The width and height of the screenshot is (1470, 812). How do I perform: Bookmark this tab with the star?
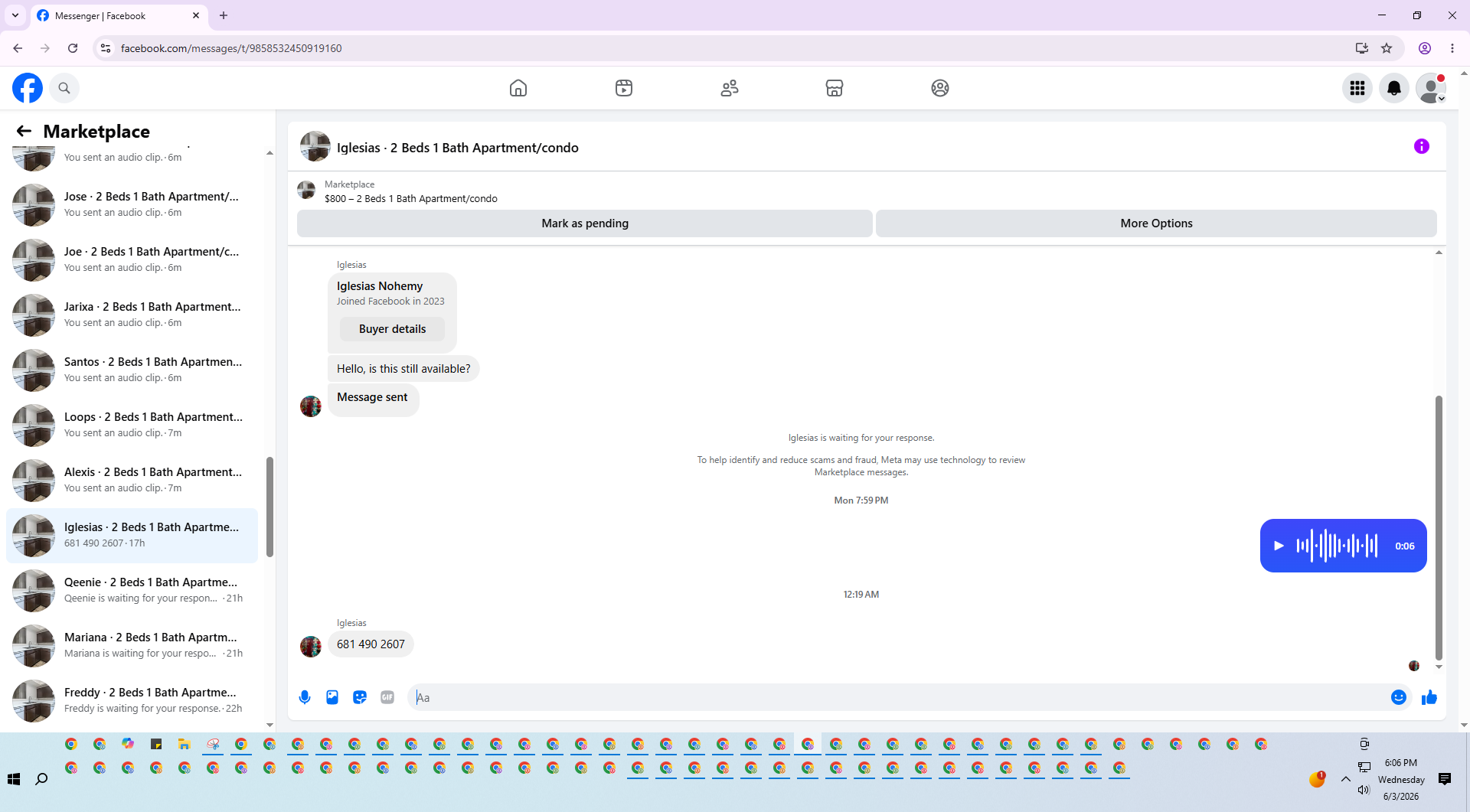coord(1387,48)
